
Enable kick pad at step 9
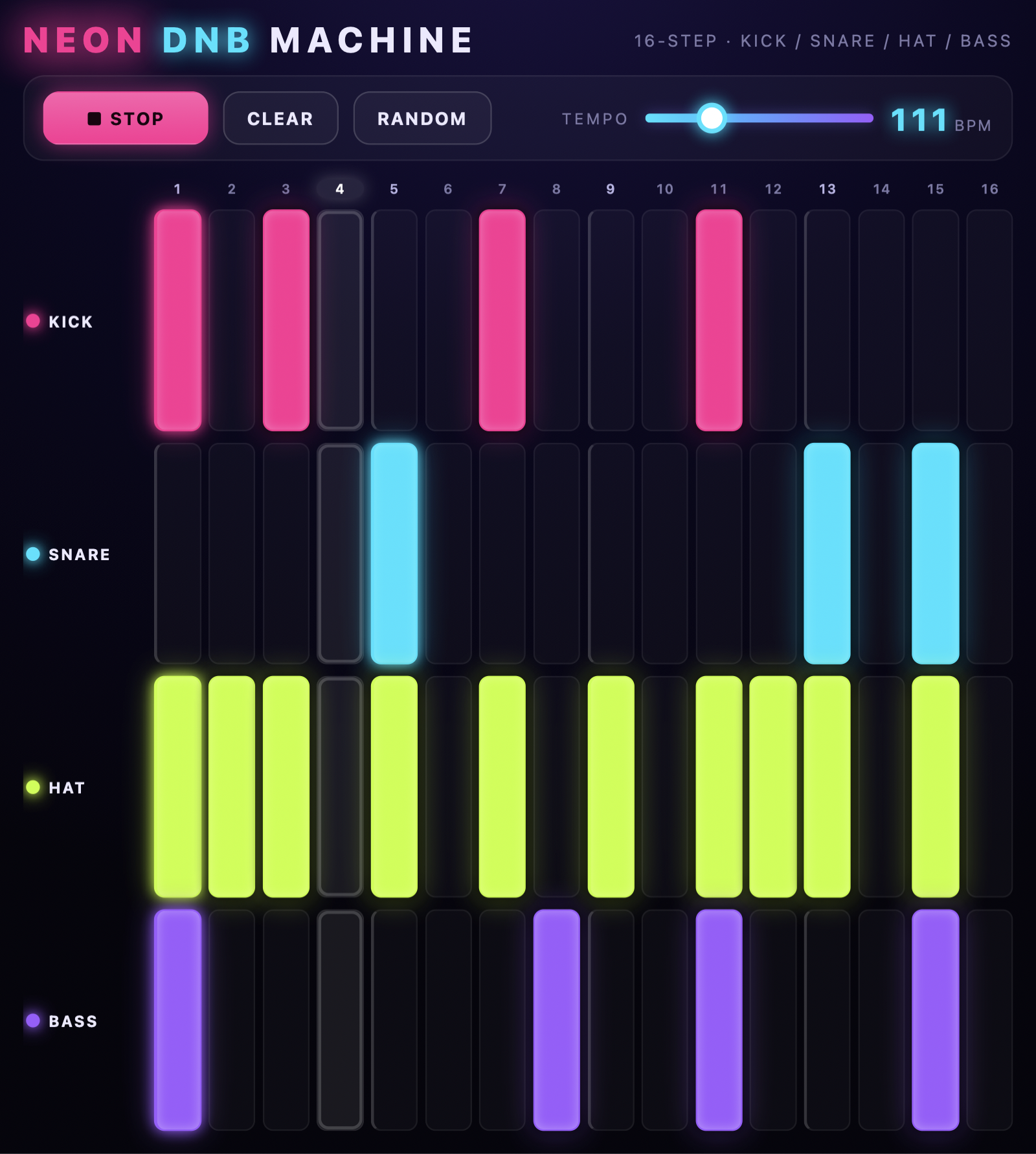pyautogui.click(x=611, y=320)
